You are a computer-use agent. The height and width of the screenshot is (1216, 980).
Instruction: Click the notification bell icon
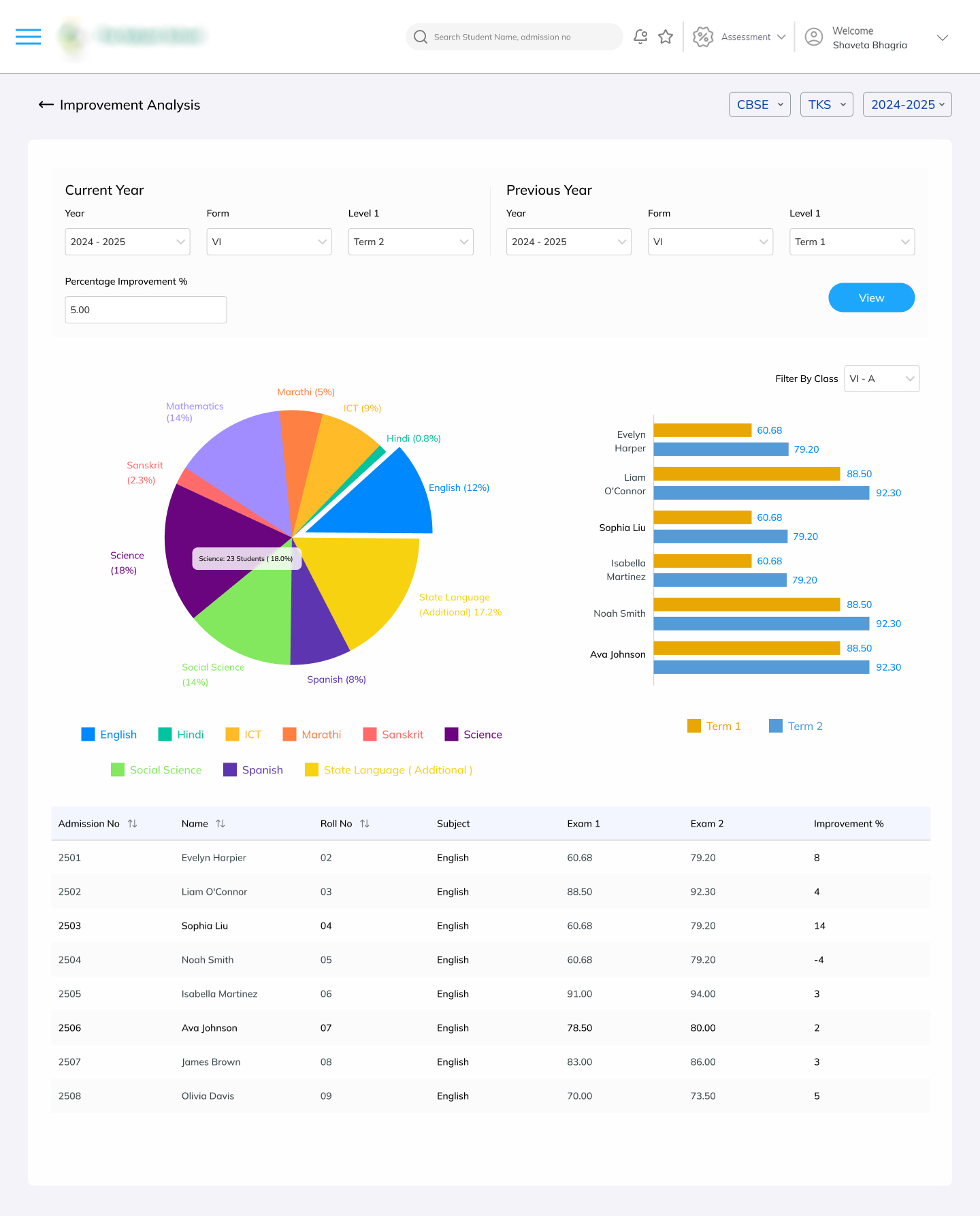point(640,37)
